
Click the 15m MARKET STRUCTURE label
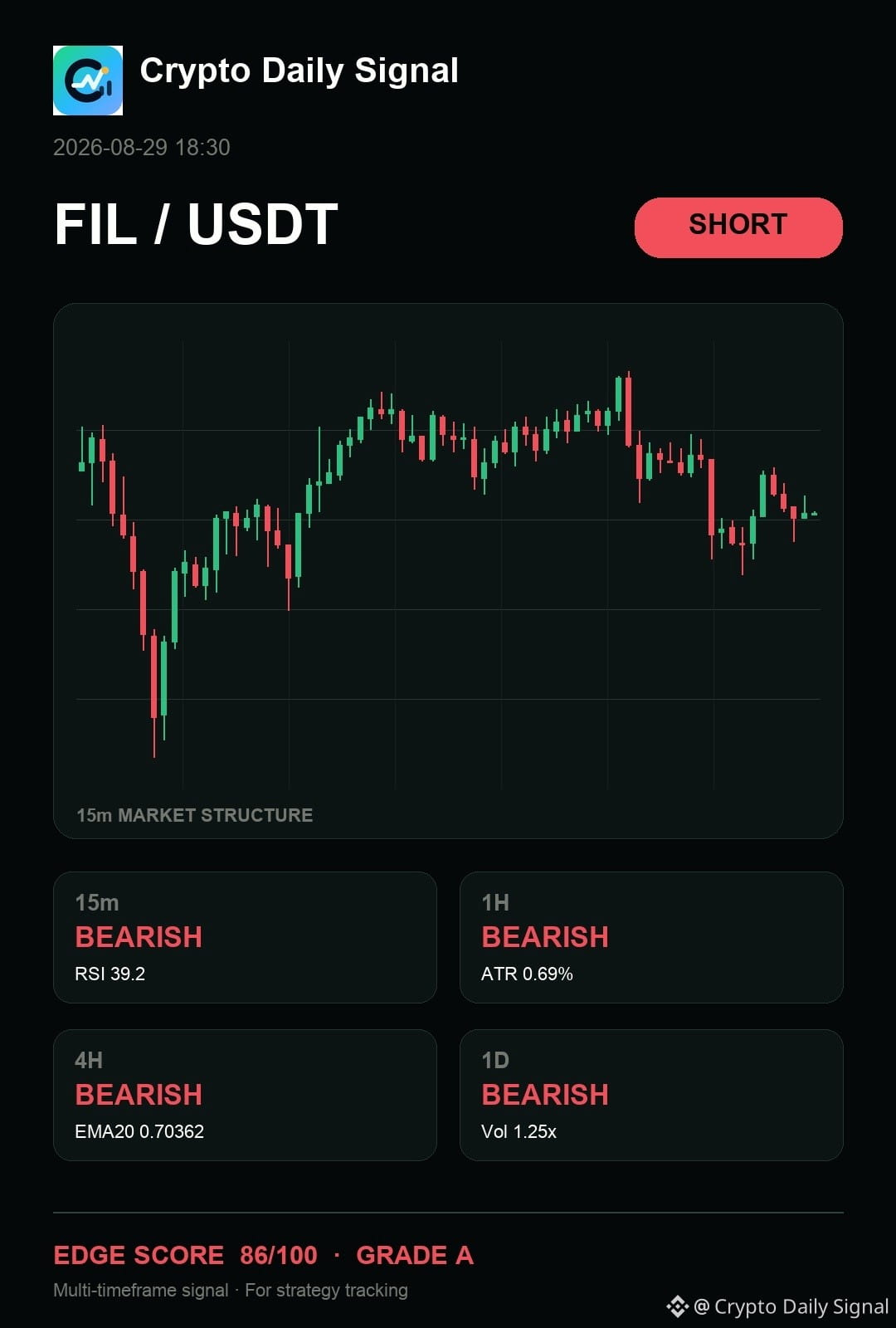click(195, 815)
